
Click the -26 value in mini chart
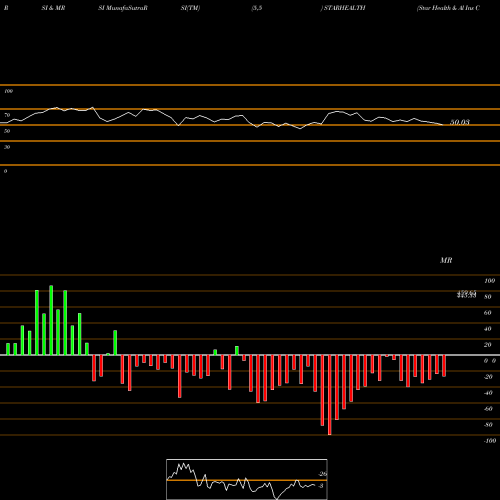322,474
